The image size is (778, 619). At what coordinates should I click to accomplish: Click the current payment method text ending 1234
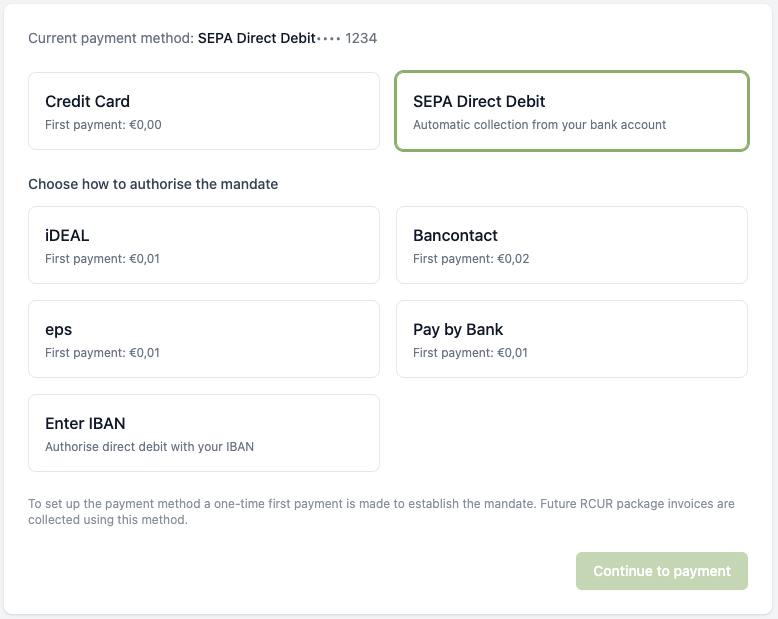tap(202, 38)
